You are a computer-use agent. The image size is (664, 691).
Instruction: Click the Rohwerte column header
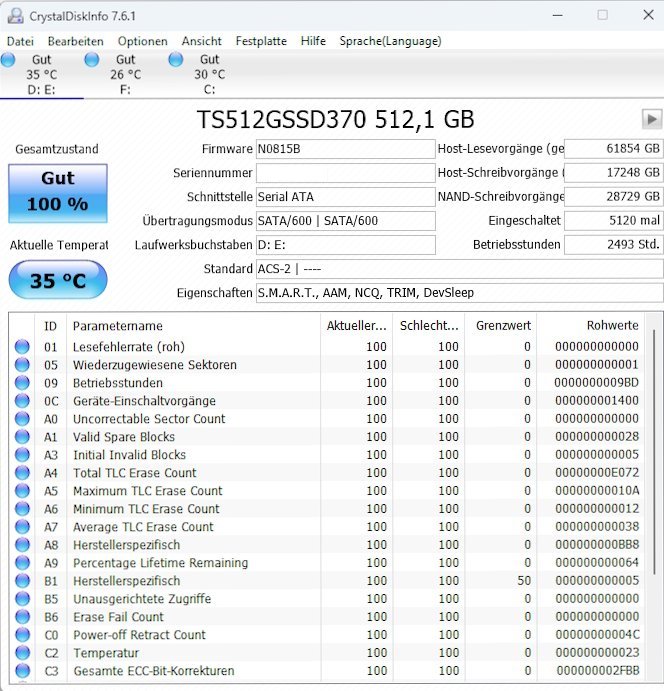590,326
